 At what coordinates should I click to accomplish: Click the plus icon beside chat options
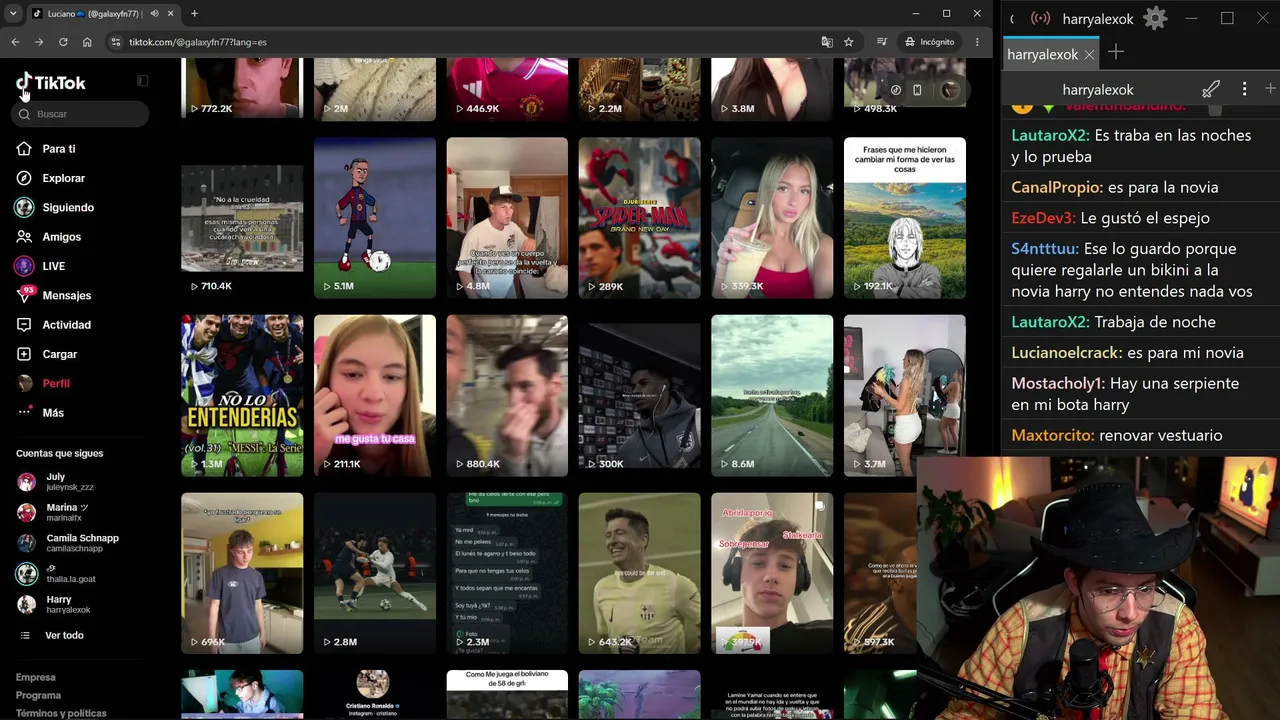[x=1270, y=89]
